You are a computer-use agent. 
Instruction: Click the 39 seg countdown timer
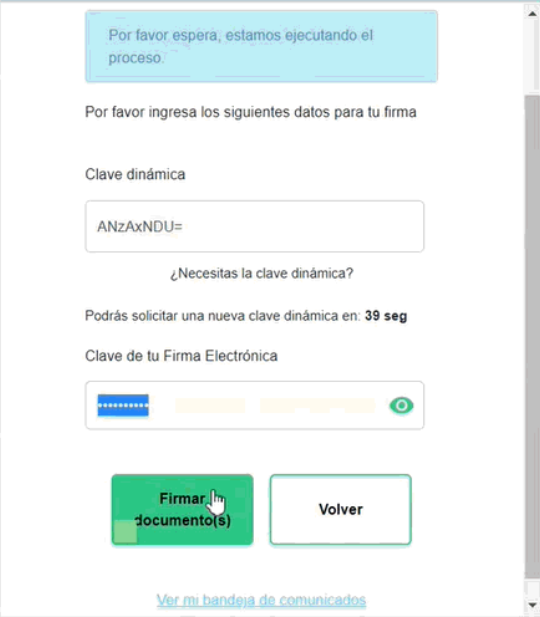coord(386,316)
